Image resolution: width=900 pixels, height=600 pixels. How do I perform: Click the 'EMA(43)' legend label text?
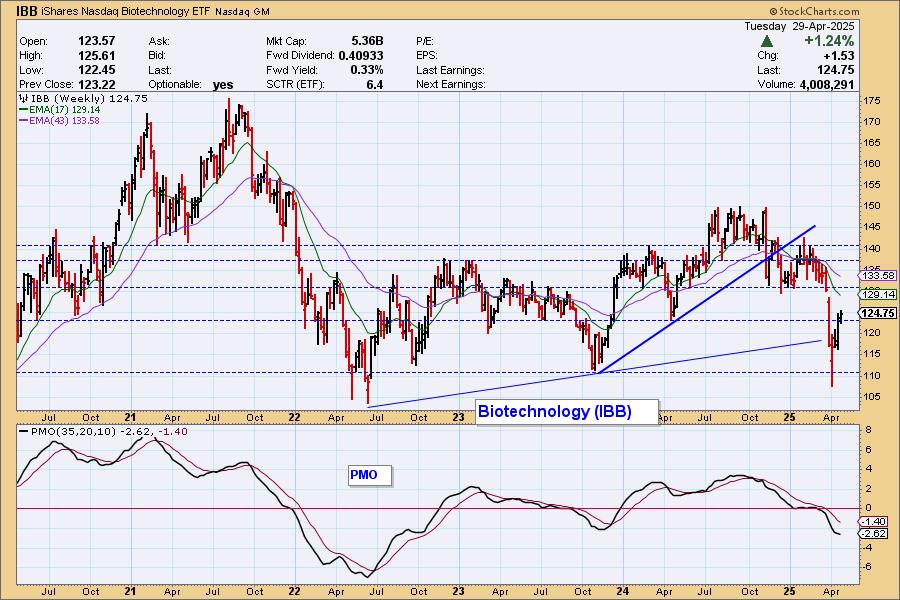pyautogui.click(x=49, y=121)
